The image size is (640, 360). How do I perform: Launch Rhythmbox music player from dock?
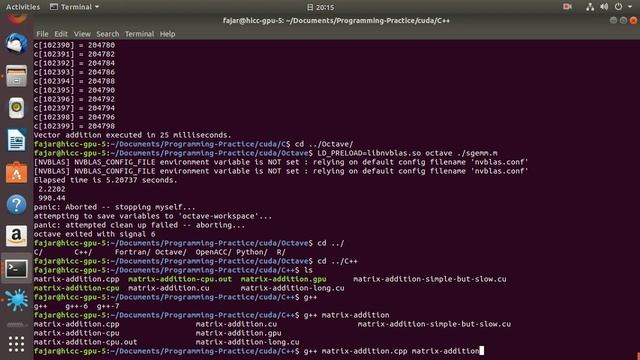(16, 108)
